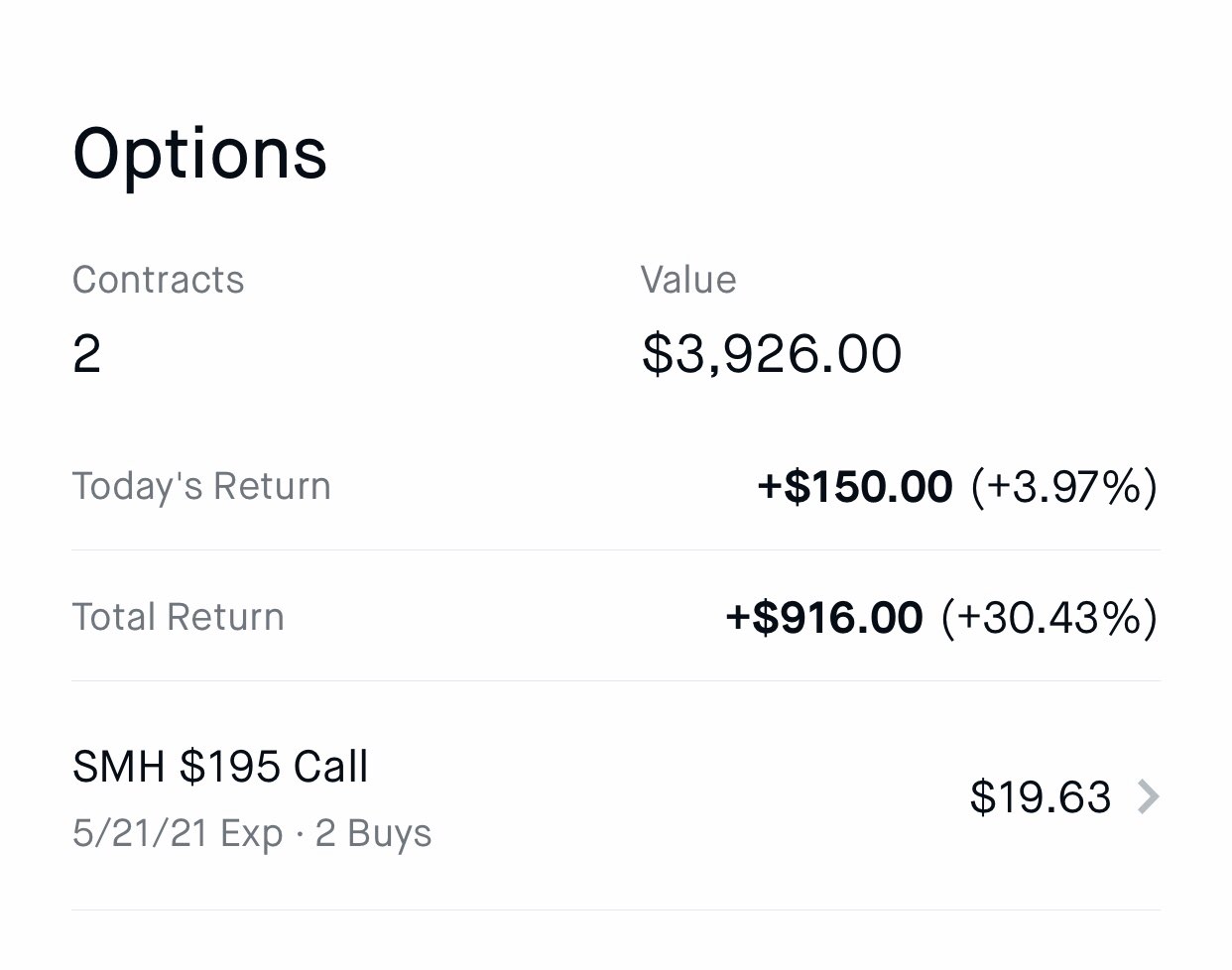Select the SMH $195 Call position
Image resolution: width=1232 pixels, height=970 pixels.
tap(220, 768)
